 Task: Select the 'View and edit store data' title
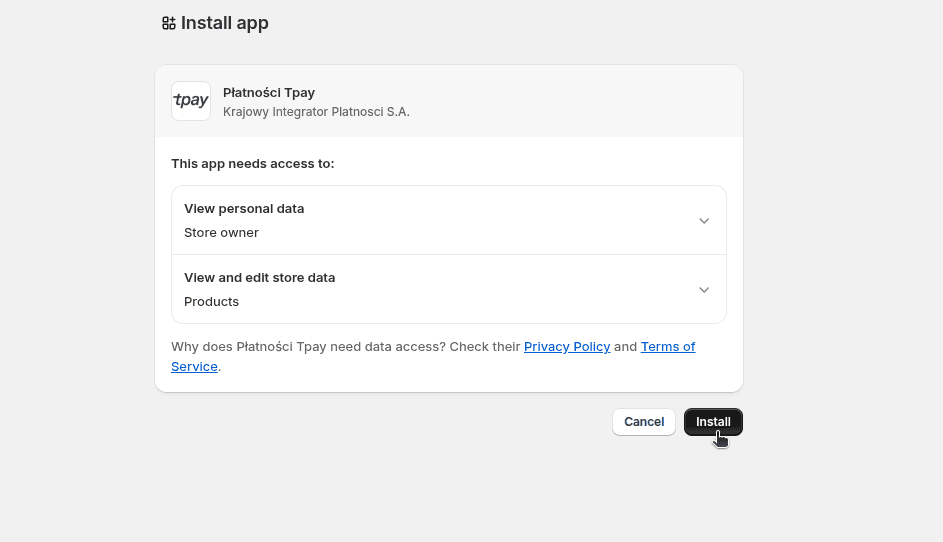pyautogui.click(x=259, y=278)
